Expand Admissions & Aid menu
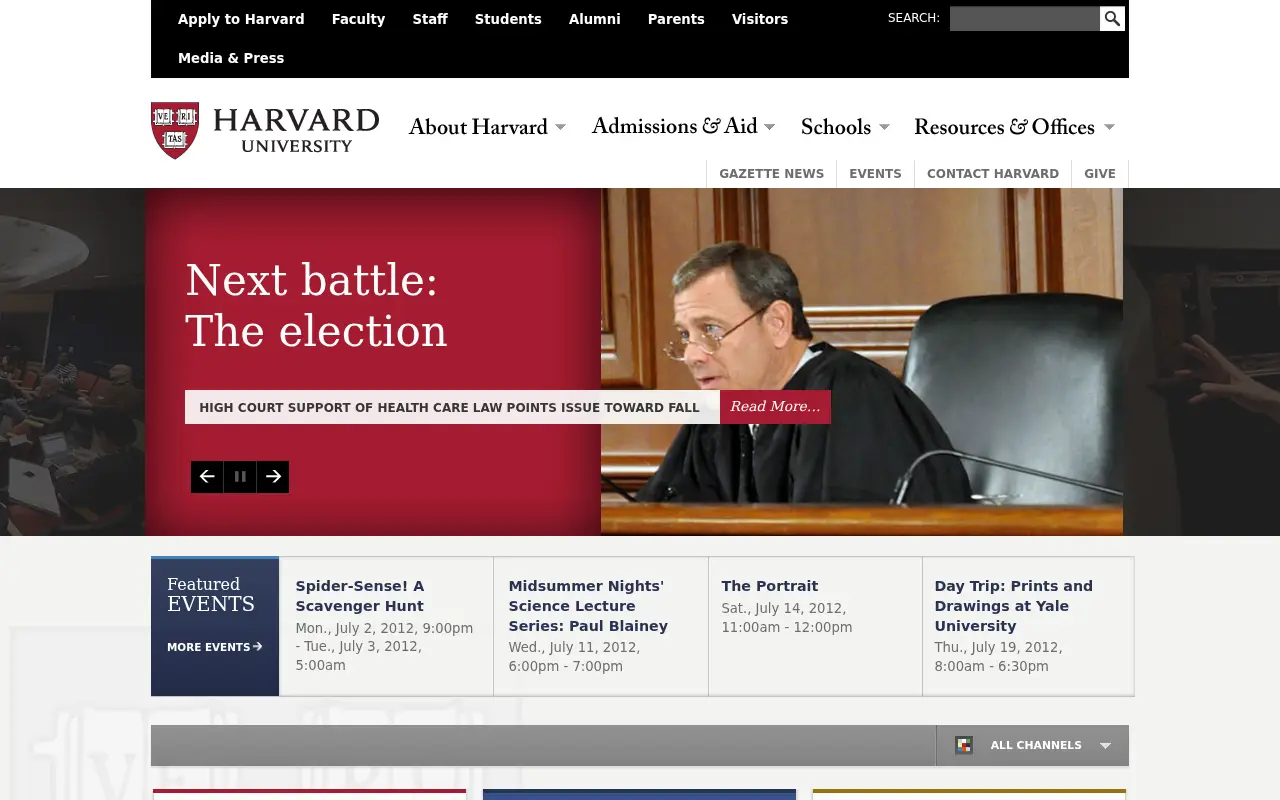This screenshot has height=800, width=1280. click(683, 126)
